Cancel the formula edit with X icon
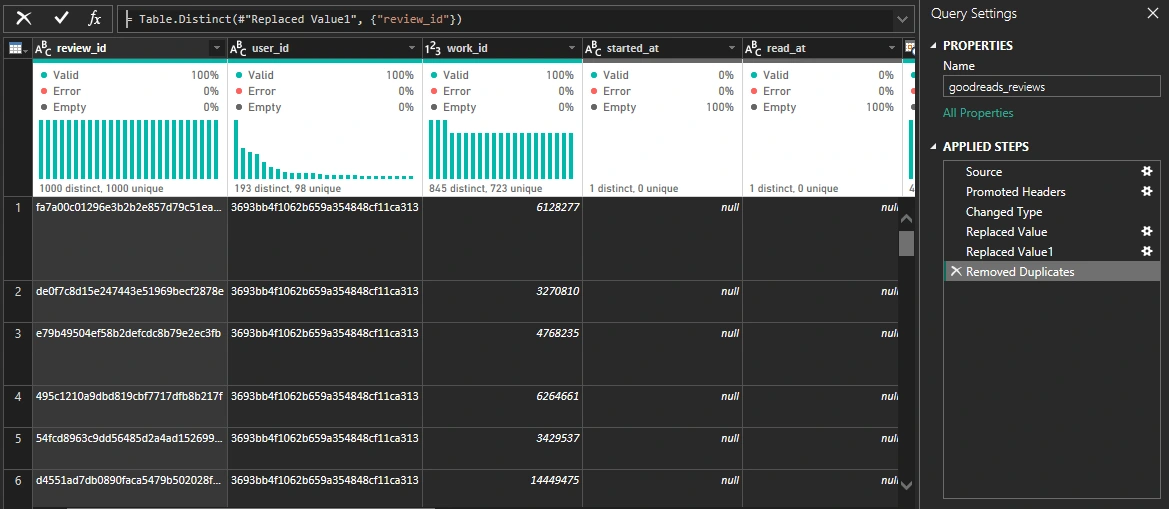Image resolution: width=1169 pixels, height=509 pixels. pyautogui.click(x=24, y=19)
